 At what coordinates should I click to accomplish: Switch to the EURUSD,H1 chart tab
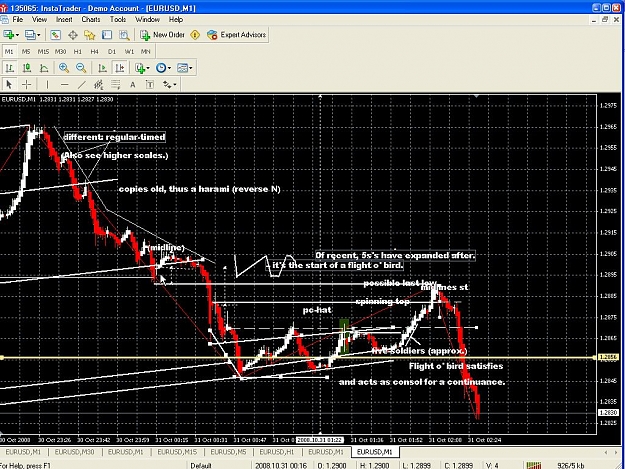(x=277, y=452)
